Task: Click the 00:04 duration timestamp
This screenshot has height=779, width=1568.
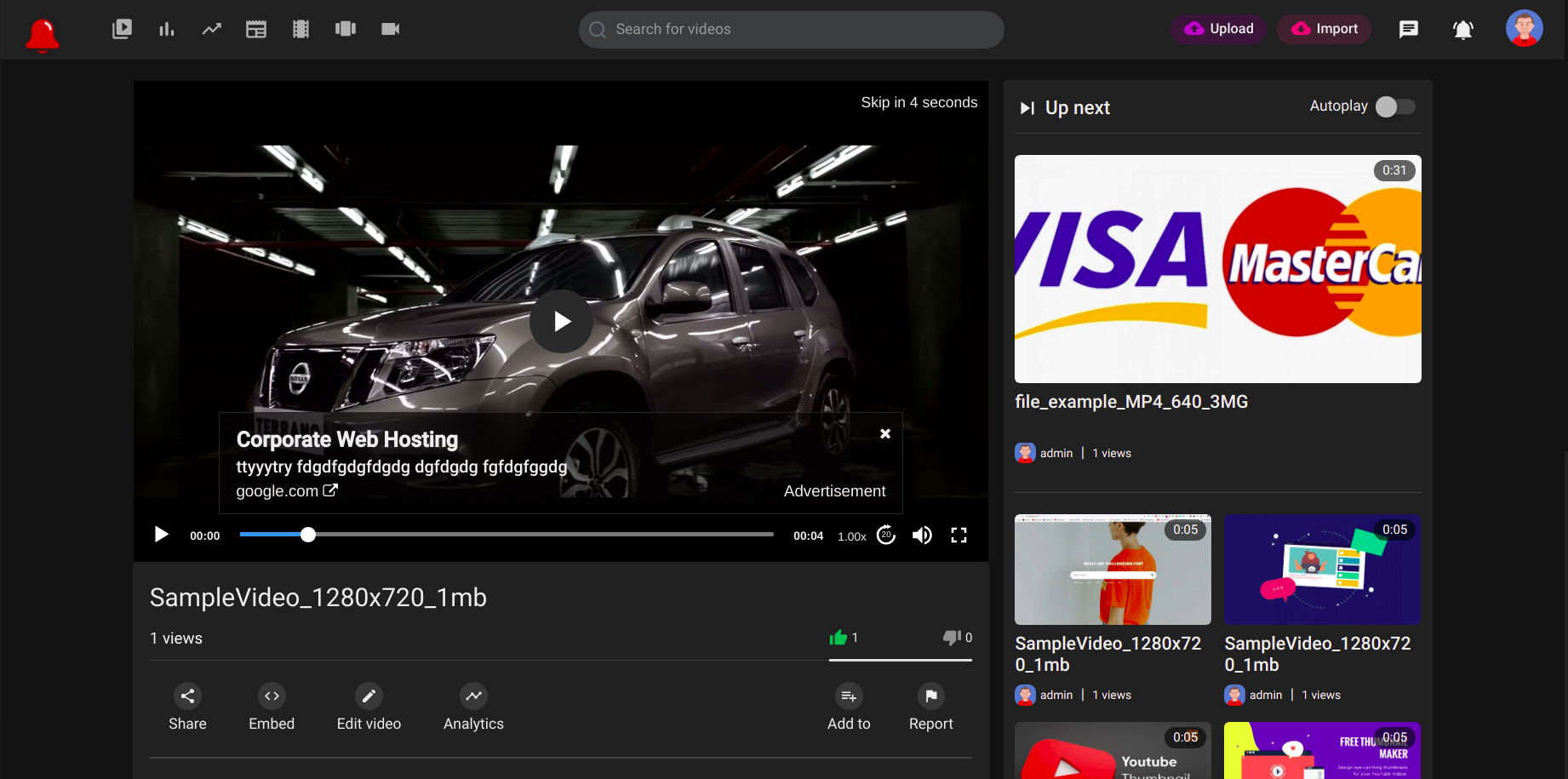Action: (809, 536)
